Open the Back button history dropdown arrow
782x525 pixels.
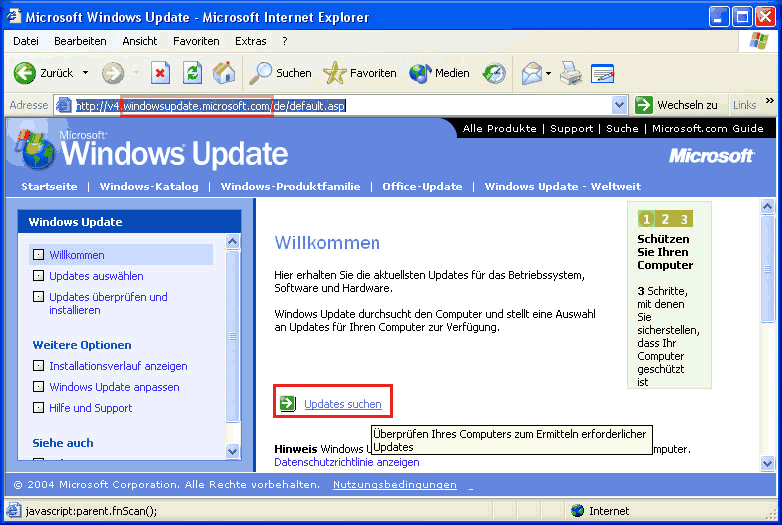[85, 73]
